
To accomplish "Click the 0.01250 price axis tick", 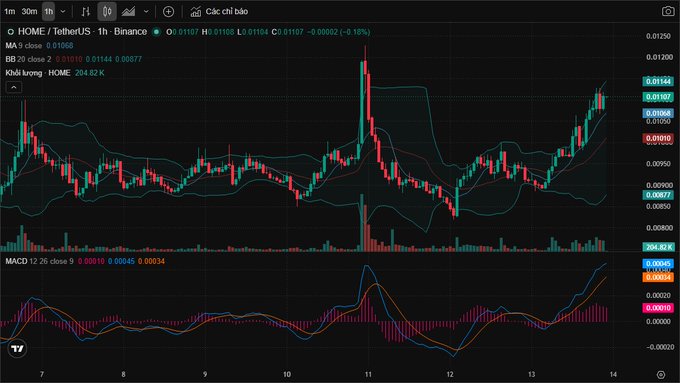I will (658, 36).
